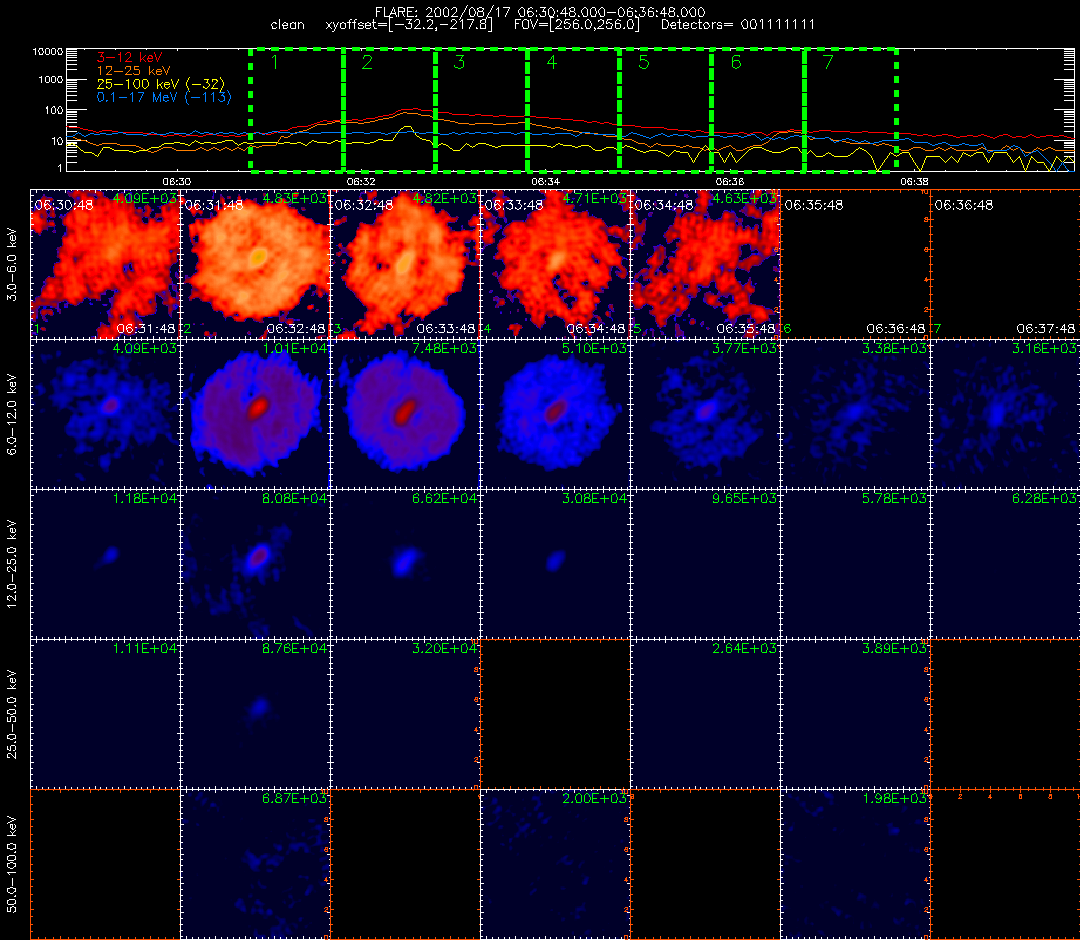Open the 6.0-12.0 keV image labeled 5.10E+03
Screen dimensions: 1080x940
coord(556,414)
